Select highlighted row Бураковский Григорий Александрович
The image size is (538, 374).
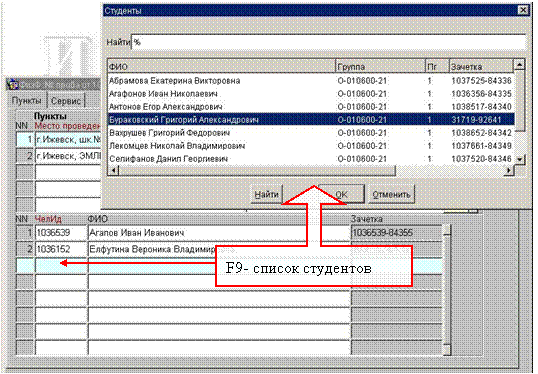(x=311, y=120)
